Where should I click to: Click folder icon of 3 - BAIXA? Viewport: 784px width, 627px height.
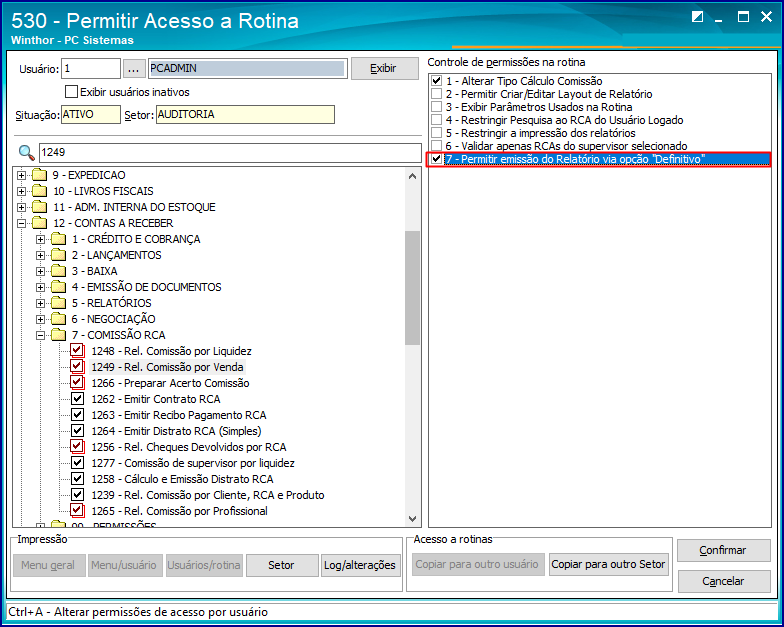58,271
